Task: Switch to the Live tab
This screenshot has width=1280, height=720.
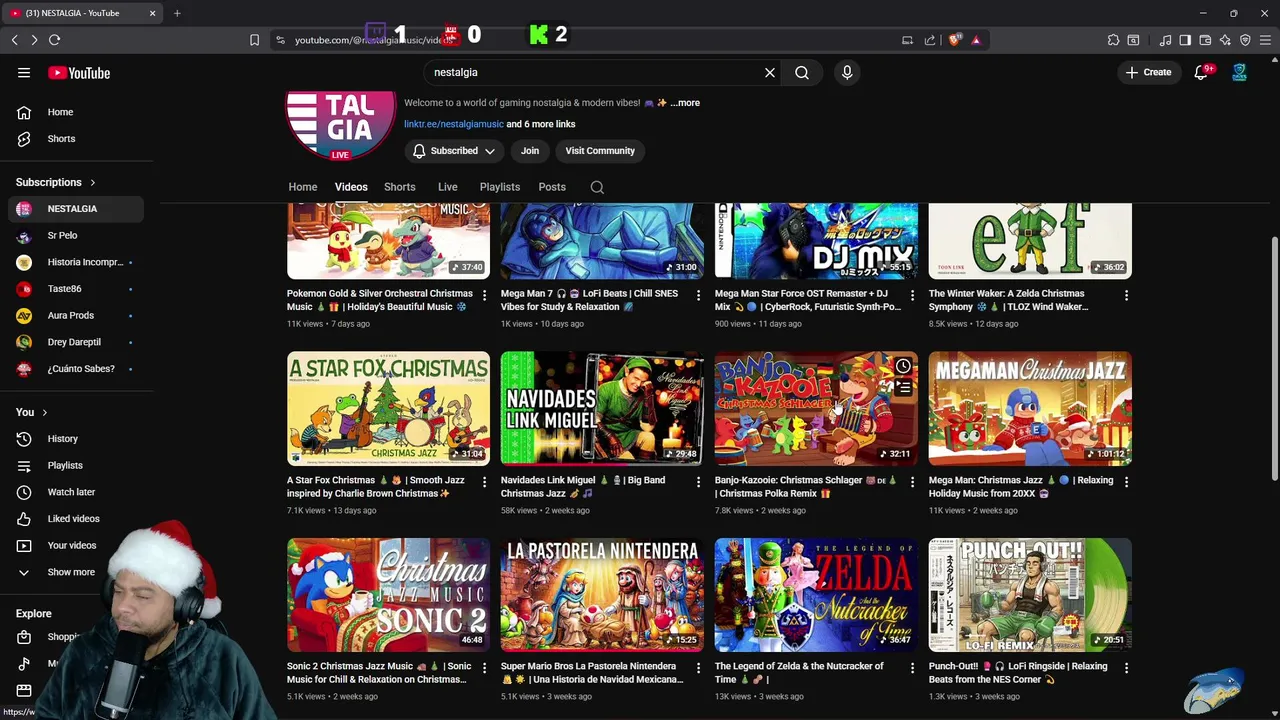Action: click(448, 187)
